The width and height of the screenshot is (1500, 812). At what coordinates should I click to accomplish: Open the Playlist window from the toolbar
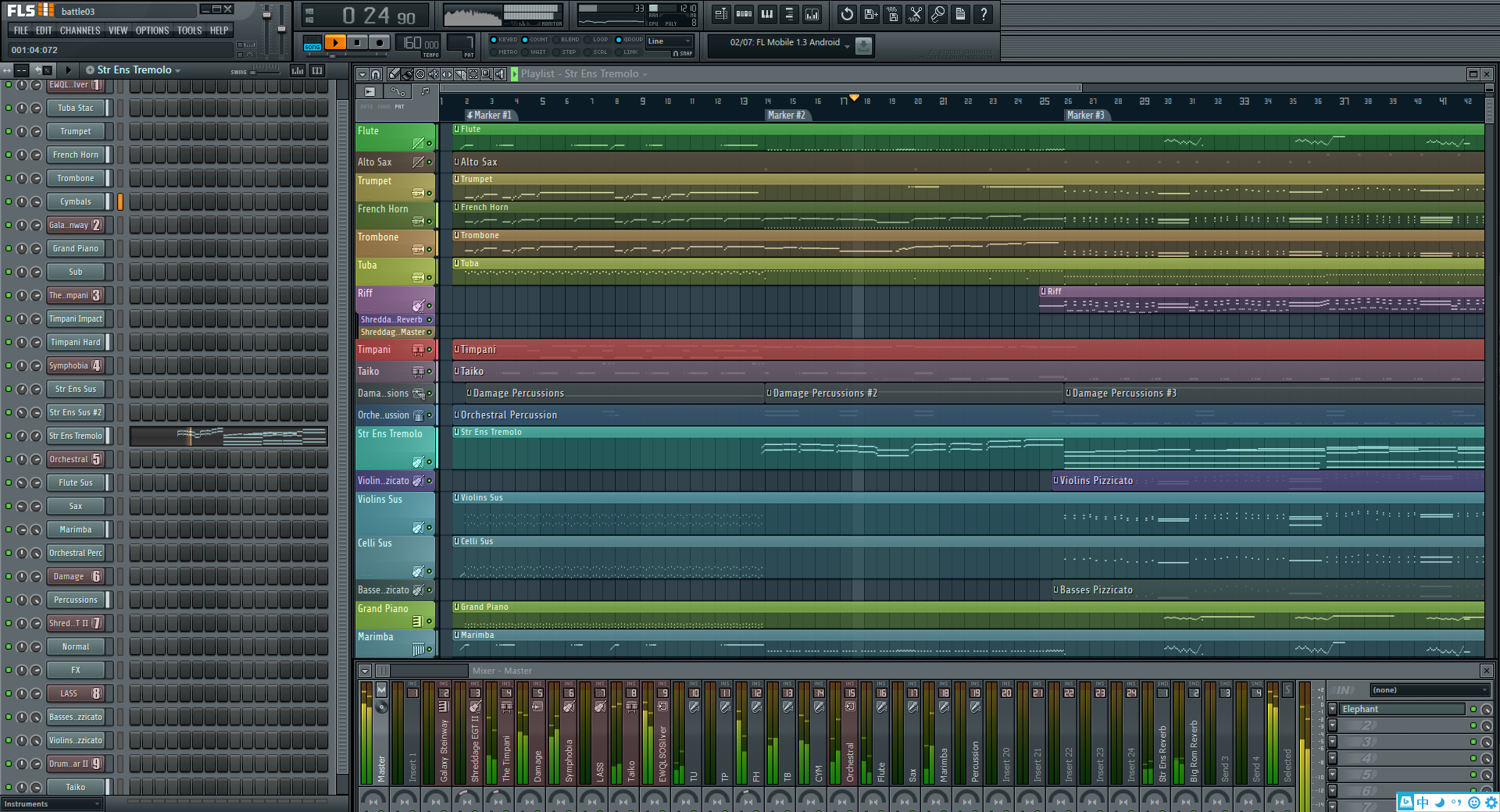pos(721,14)
